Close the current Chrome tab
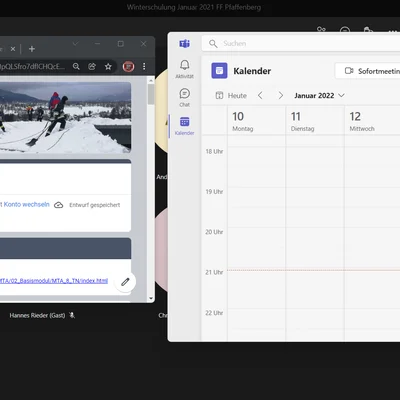Screen dimensions: 400x400 click(x=13, y=49)
